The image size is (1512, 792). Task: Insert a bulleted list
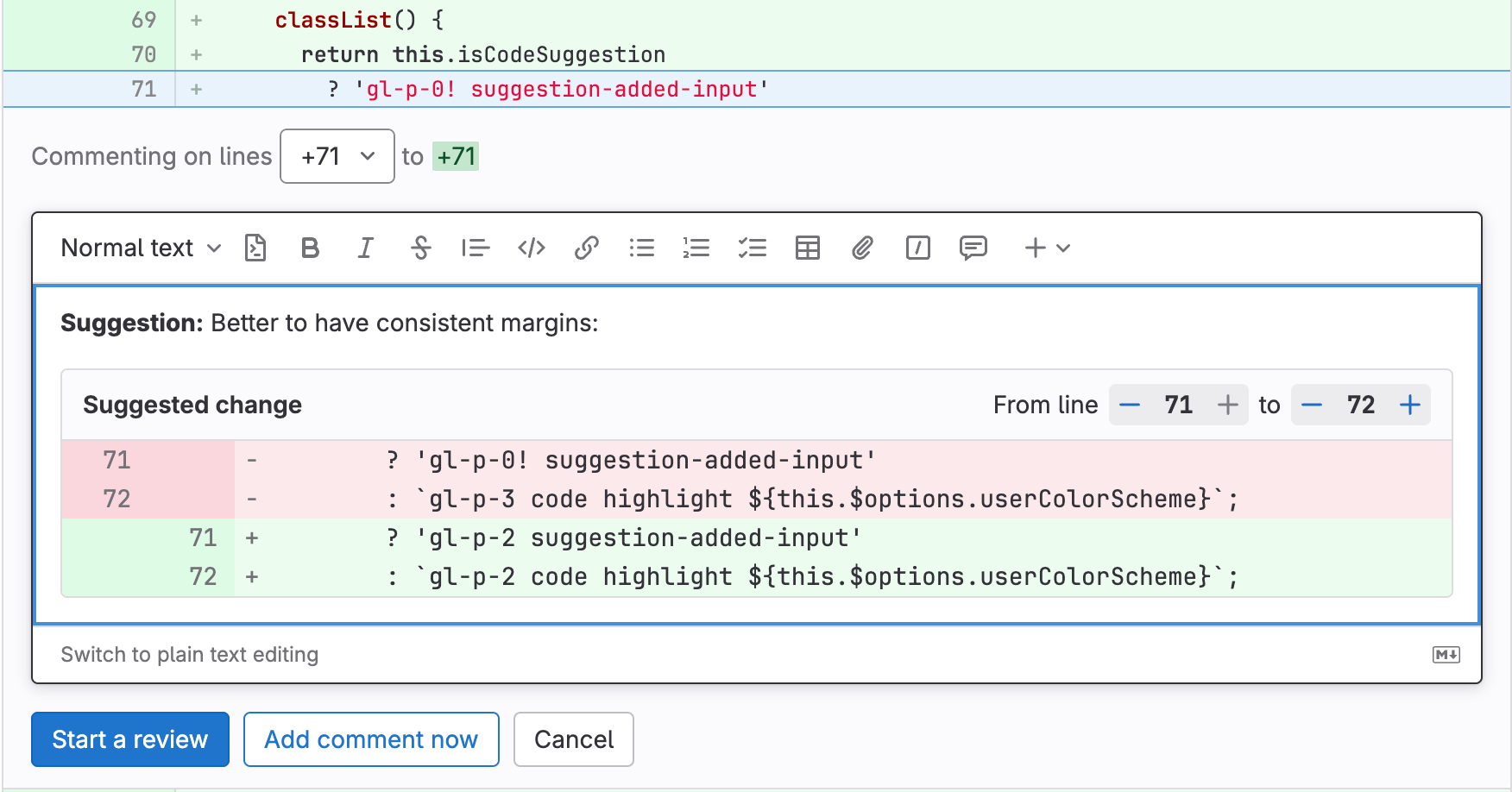pos(642,248)
